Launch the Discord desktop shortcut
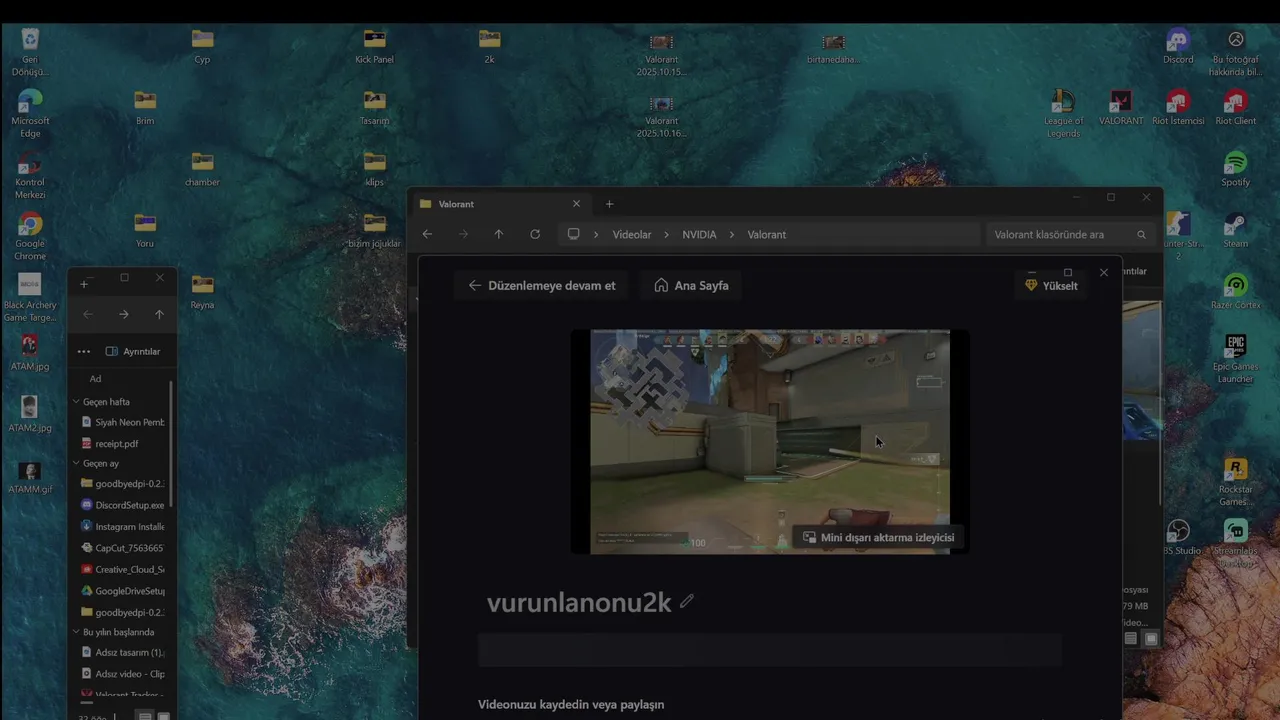 (1178, 45)
